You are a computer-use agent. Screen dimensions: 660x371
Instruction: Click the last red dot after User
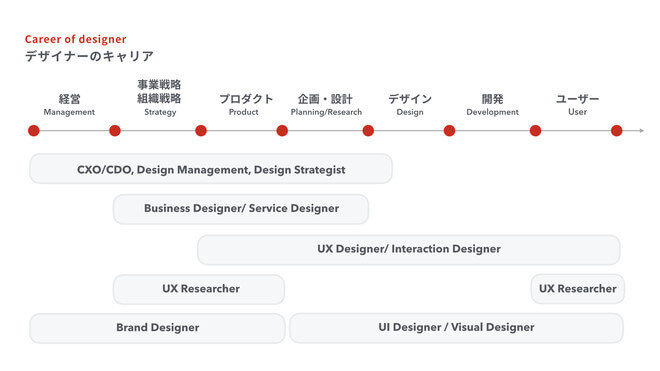pos(617,131)
